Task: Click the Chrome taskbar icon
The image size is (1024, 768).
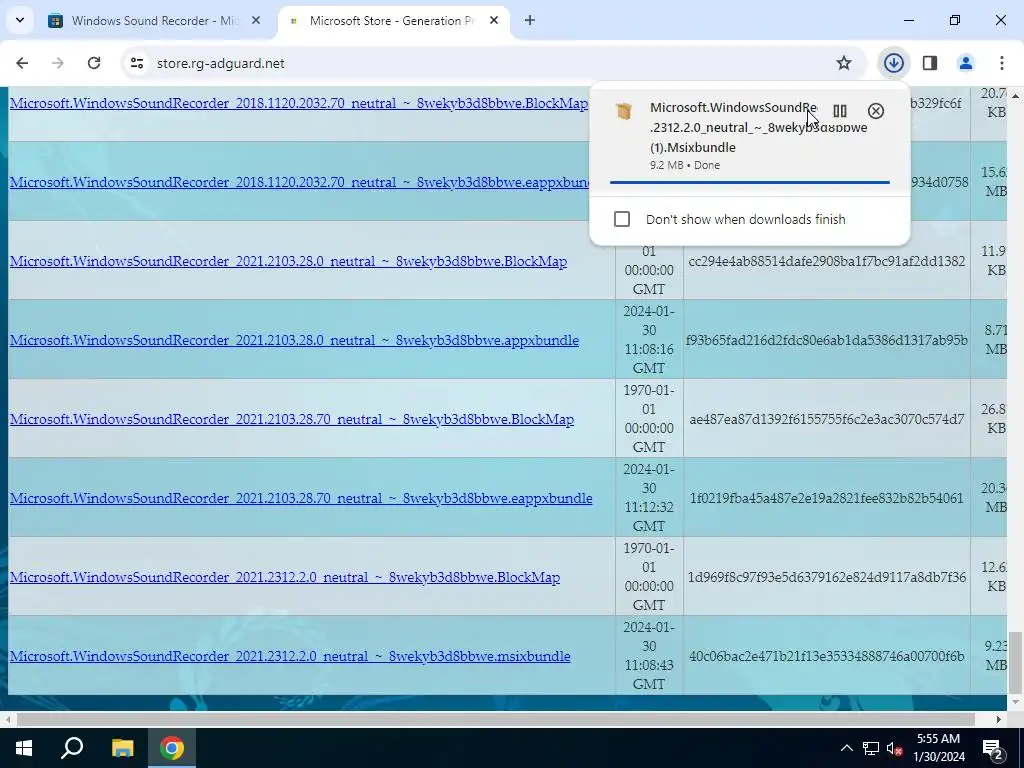Action: coord(172,748)
